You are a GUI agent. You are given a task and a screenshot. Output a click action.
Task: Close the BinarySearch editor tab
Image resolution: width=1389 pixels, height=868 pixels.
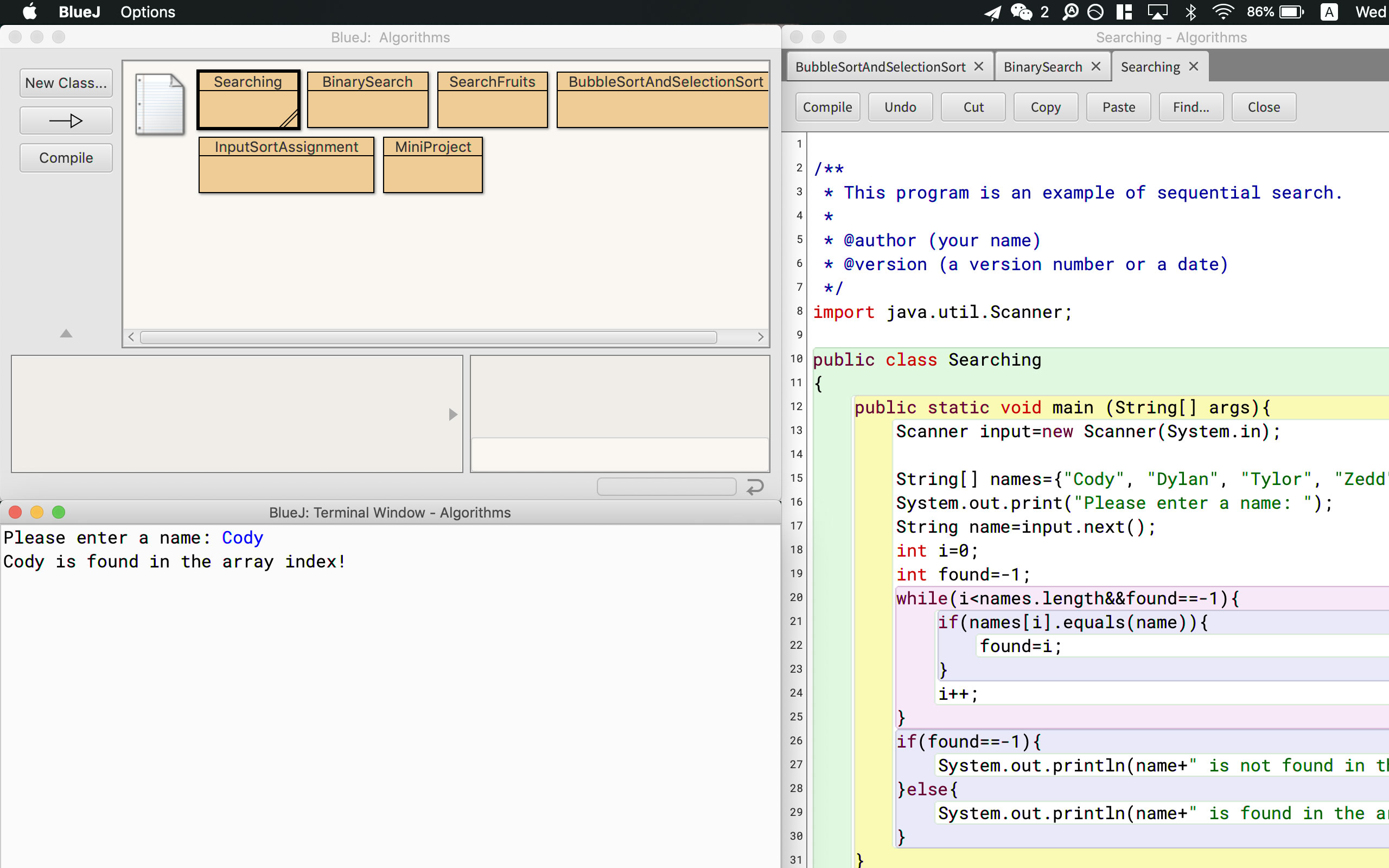point(1095,67)
